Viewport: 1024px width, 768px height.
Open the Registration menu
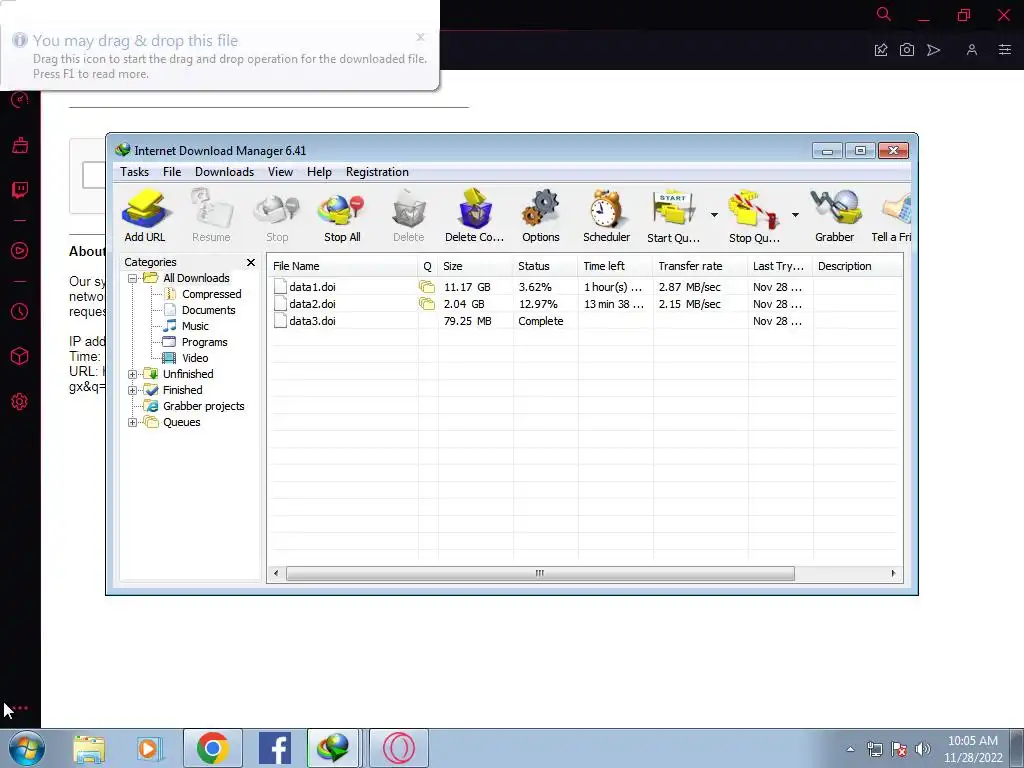377,172
